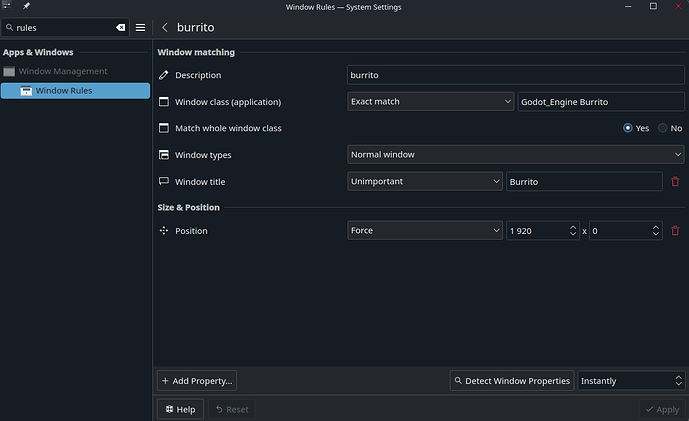
Task: Open the Unimportant title match dropdown
Action: (424, 181)
